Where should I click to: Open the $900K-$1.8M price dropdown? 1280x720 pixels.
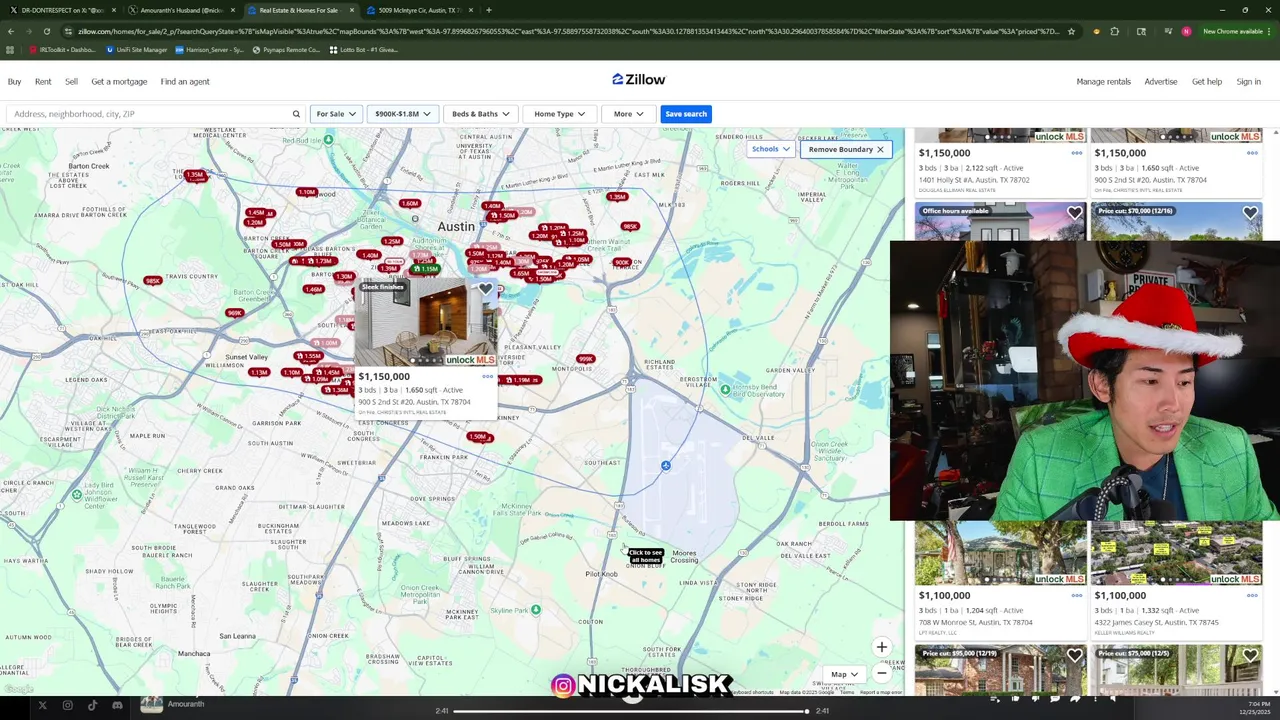click(402, 114)
